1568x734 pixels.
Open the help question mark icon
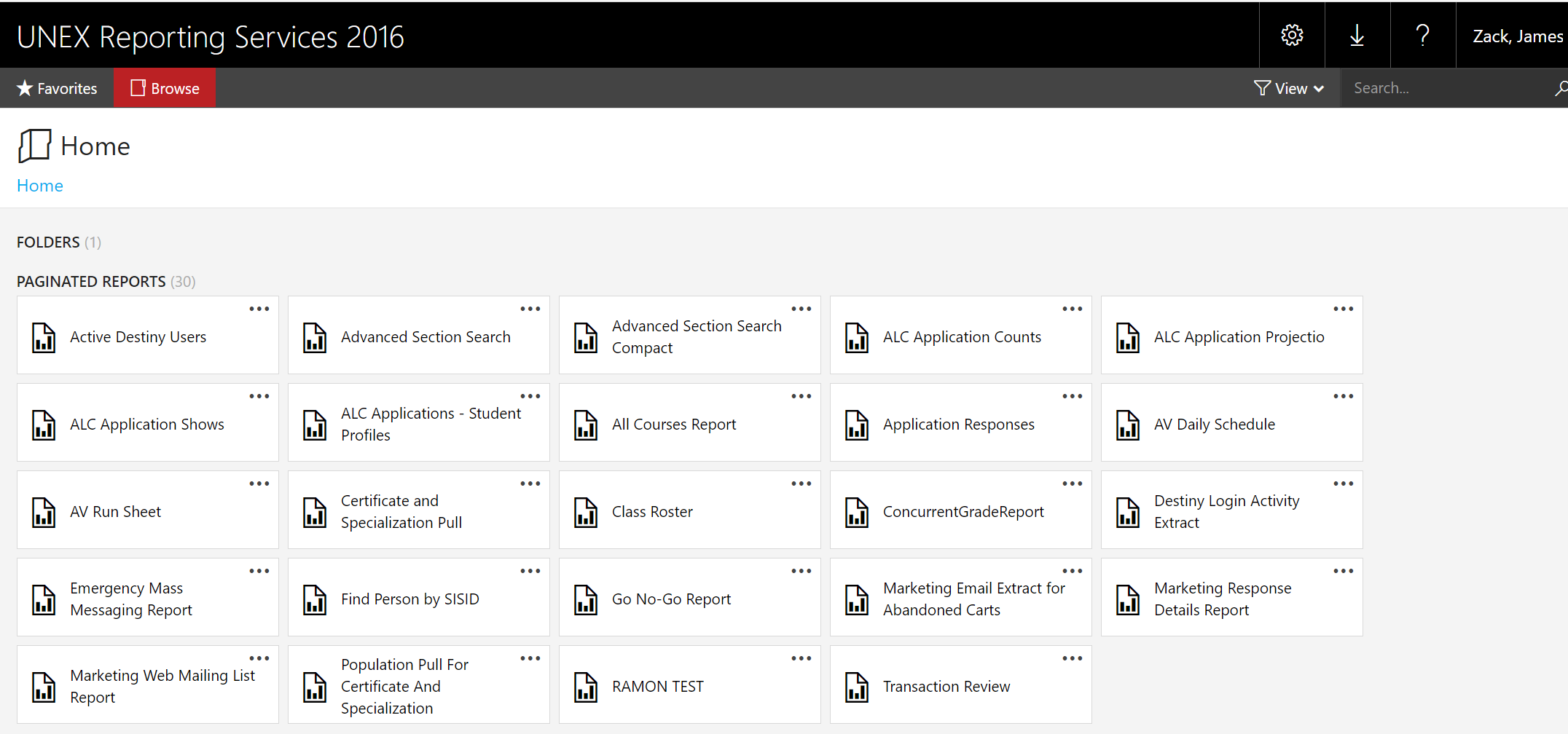1422,35
